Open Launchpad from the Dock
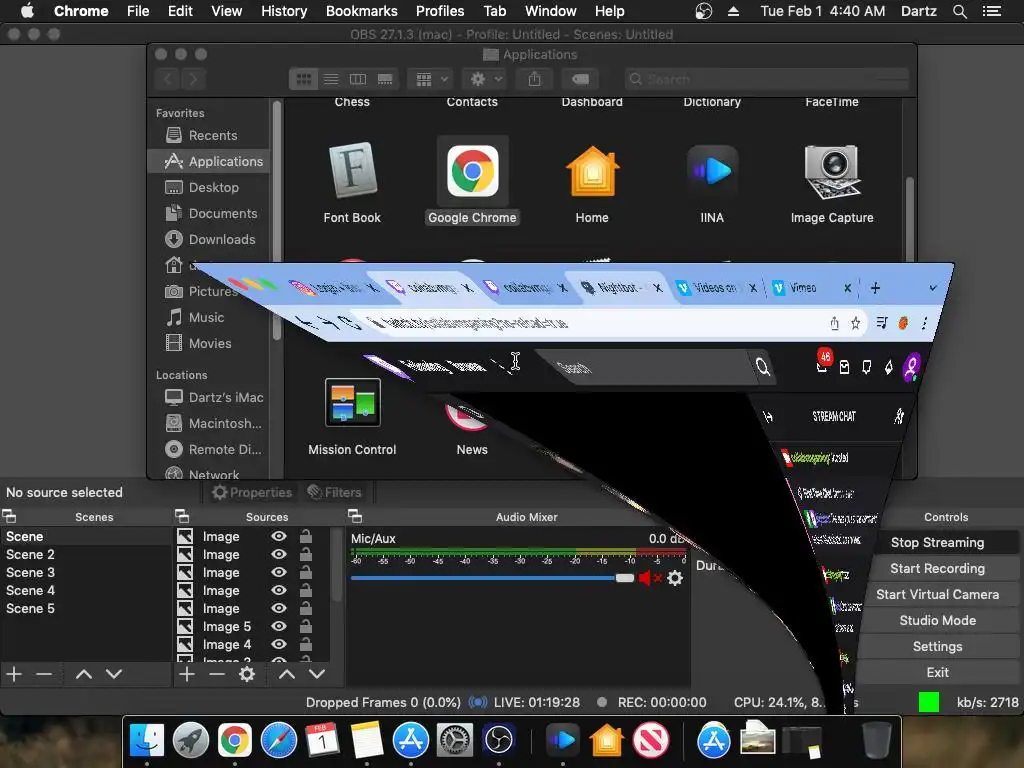This screenshot has height=768, width=1024. (191, 740)
